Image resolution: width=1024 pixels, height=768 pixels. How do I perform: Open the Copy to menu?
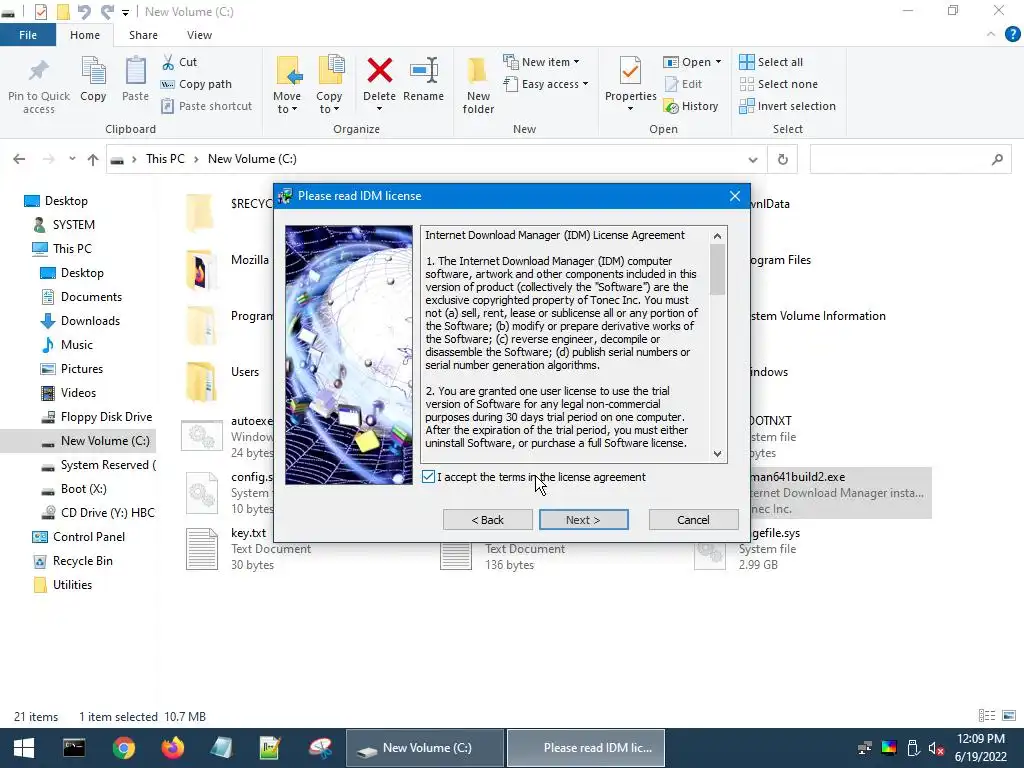(x=329, y=85)
